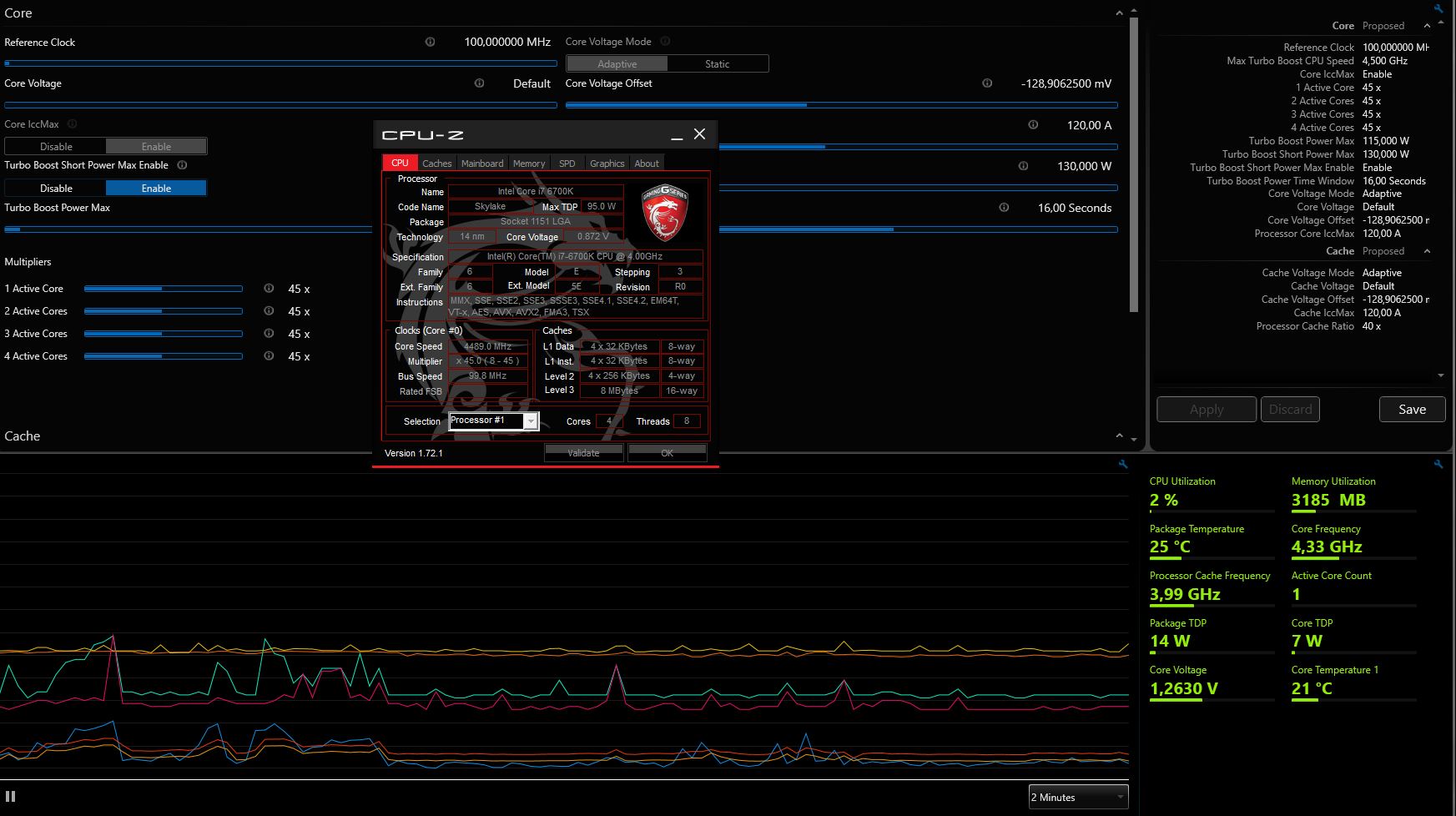Click the 4 Active Cores multiplier slider
Viewport: 1456px width, 816px height.
point(164,356)
